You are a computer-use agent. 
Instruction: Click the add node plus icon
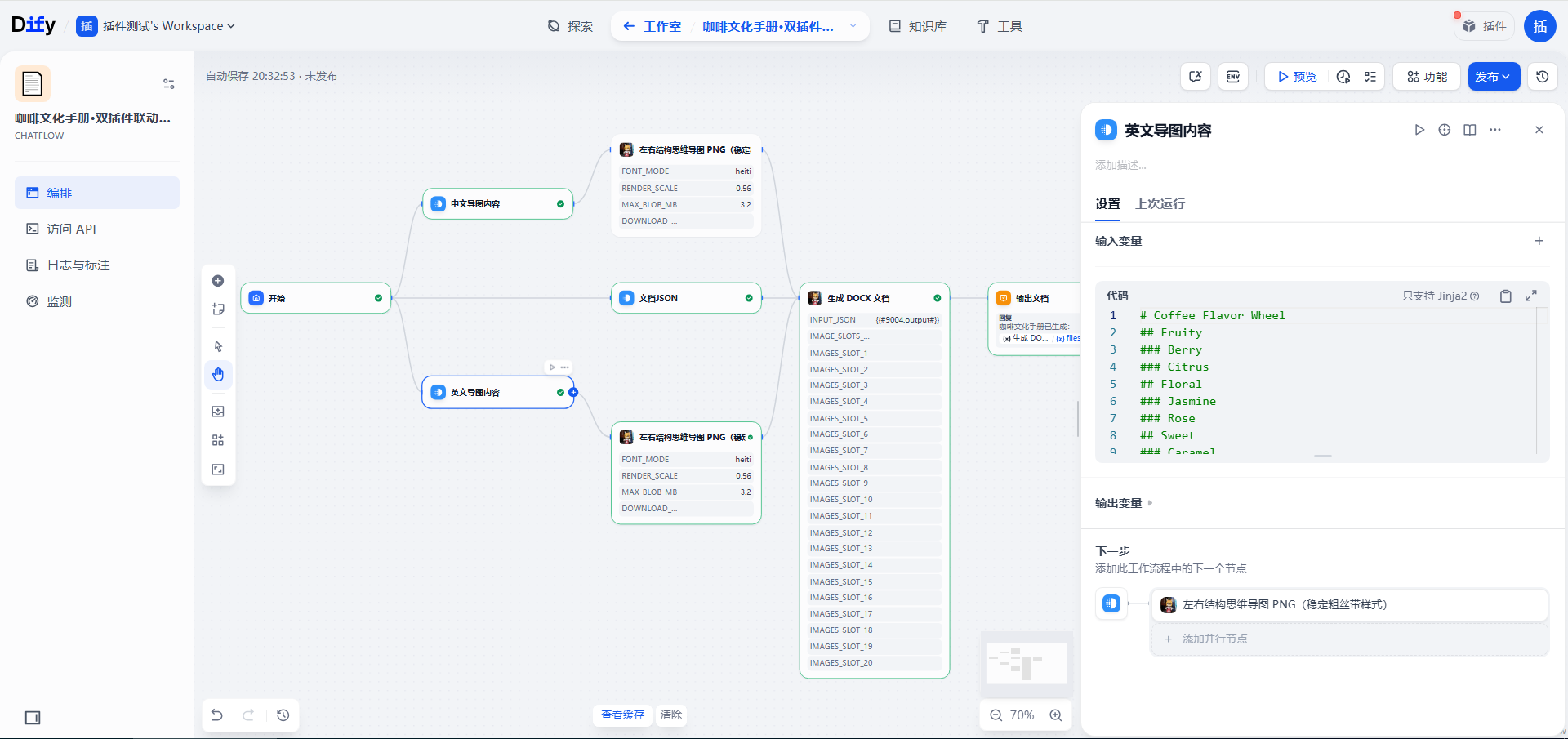pyautogui.click(x=218, y=281)
